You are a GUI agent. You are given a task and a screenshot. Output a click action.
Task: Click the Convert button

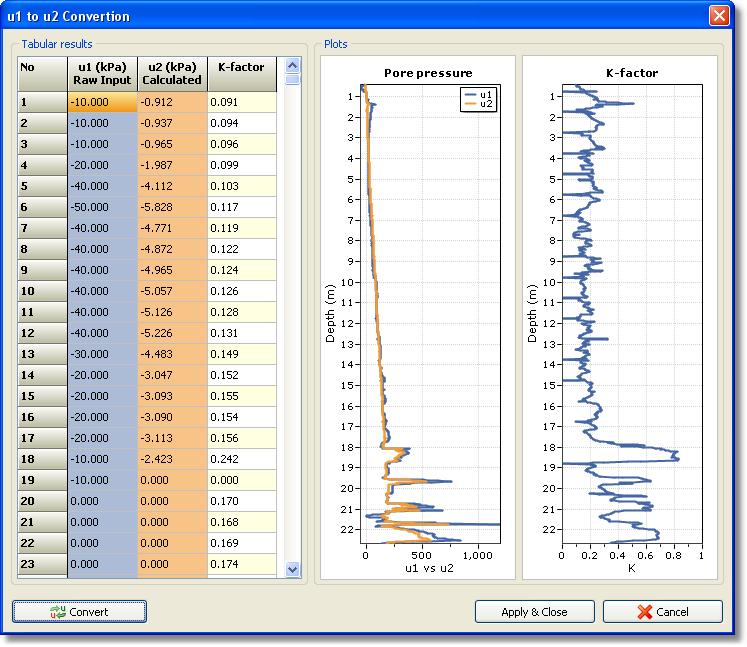click(x=80, y=611)
